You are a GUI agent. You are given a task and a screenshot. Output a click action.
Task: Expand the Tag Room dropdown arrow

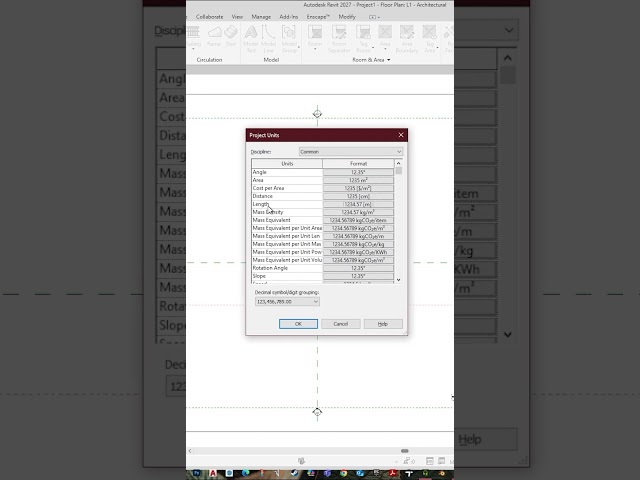pyautogui.click(x=373, y=48)
